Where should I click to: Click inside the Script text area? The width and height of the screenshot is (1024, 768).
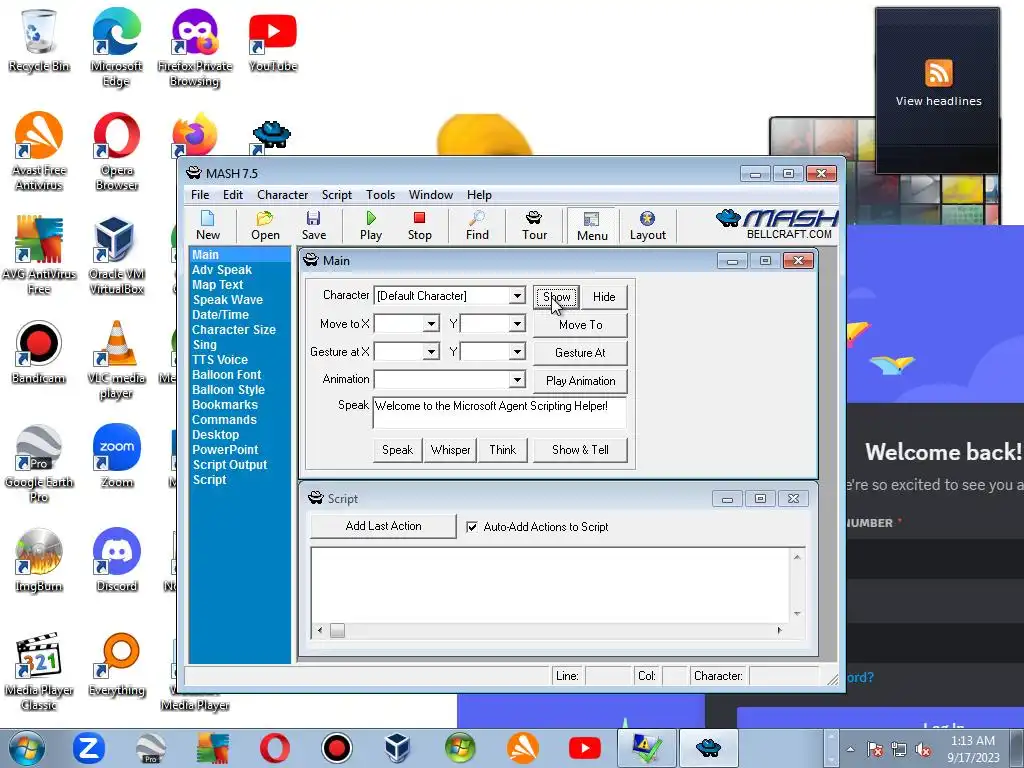[x=551, y=585]
